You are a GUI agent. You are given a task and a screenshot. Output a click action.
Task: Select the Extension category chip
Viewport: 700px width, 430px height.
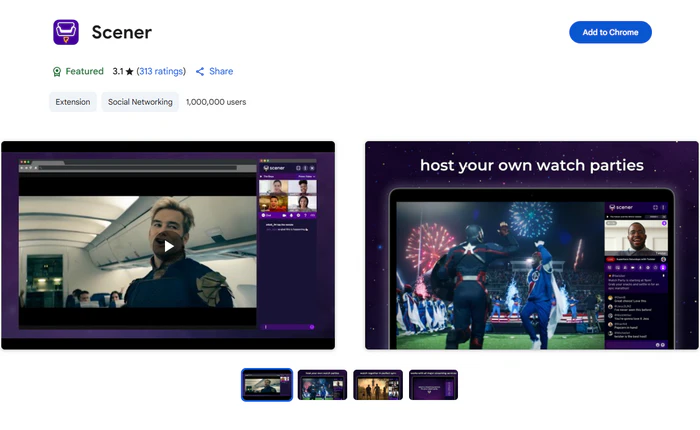click(x=72, y=102)
